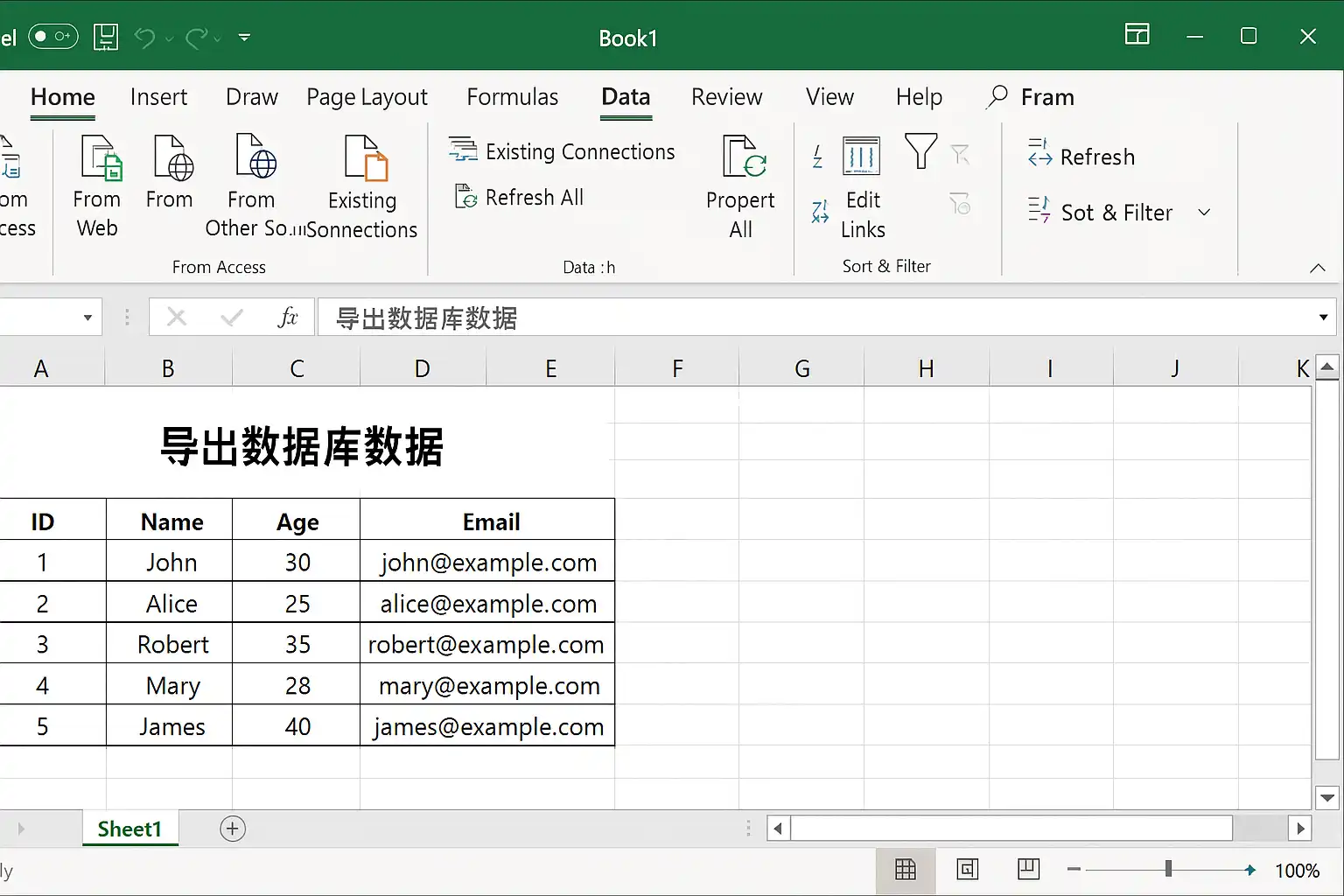Click the Sort A to Z icon
Image resolution: width=1344 pixels, height=896 pixels.
(x=817, y=156)
